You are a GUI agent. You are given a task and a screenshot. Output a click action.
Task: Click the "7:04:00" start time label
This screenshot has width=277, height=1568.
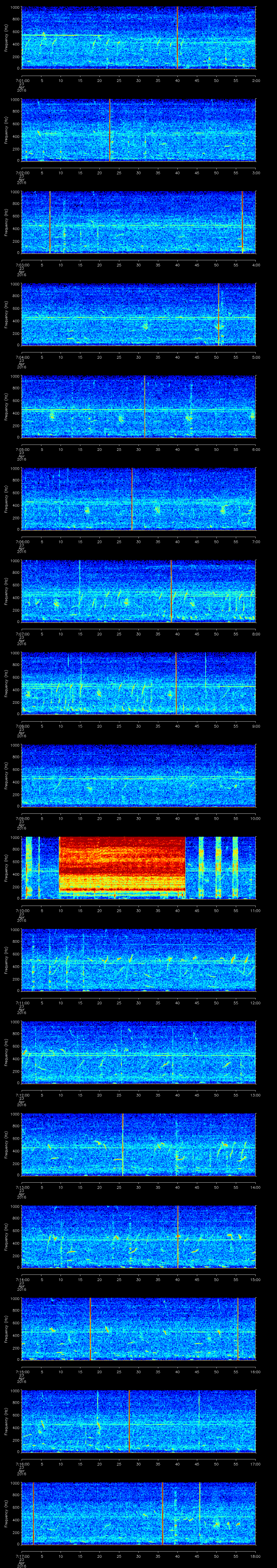(22, 357)
